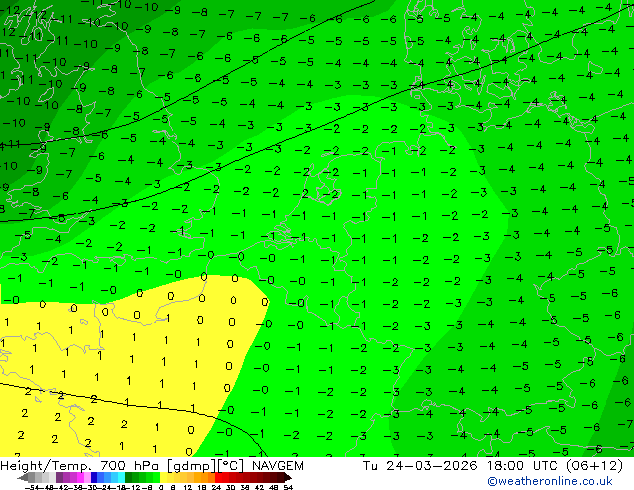This screenshot has height=490, width=634.
Task: Click the NAVGEM model name in title
Action: (278, 466)
